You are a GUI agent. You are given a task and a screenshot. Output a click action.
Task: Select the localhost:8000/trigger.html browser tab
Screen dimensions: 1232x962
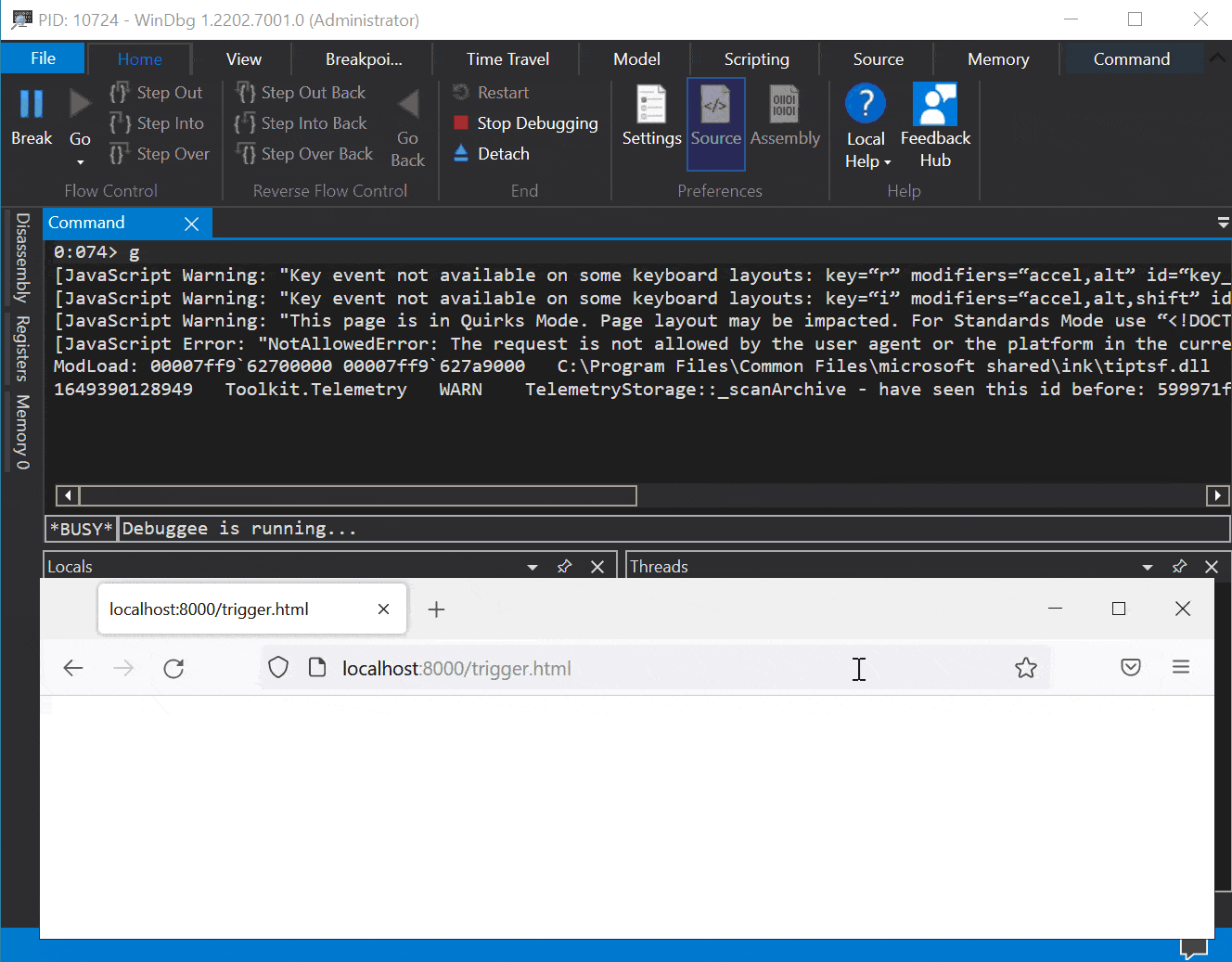coord(251,609)
